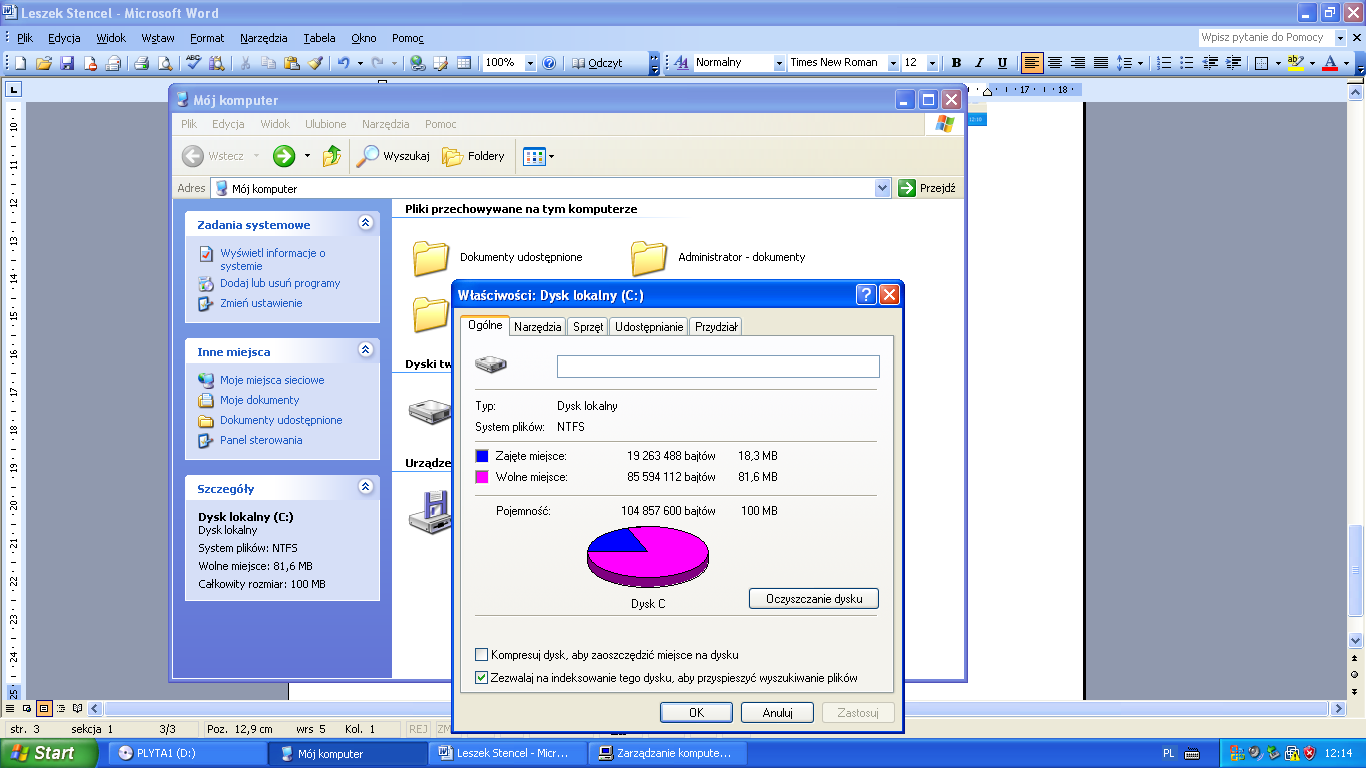The height and width of the screenshot is (768, 1366).
Task: Open the Windows Start menu
Action: [48, 753]
